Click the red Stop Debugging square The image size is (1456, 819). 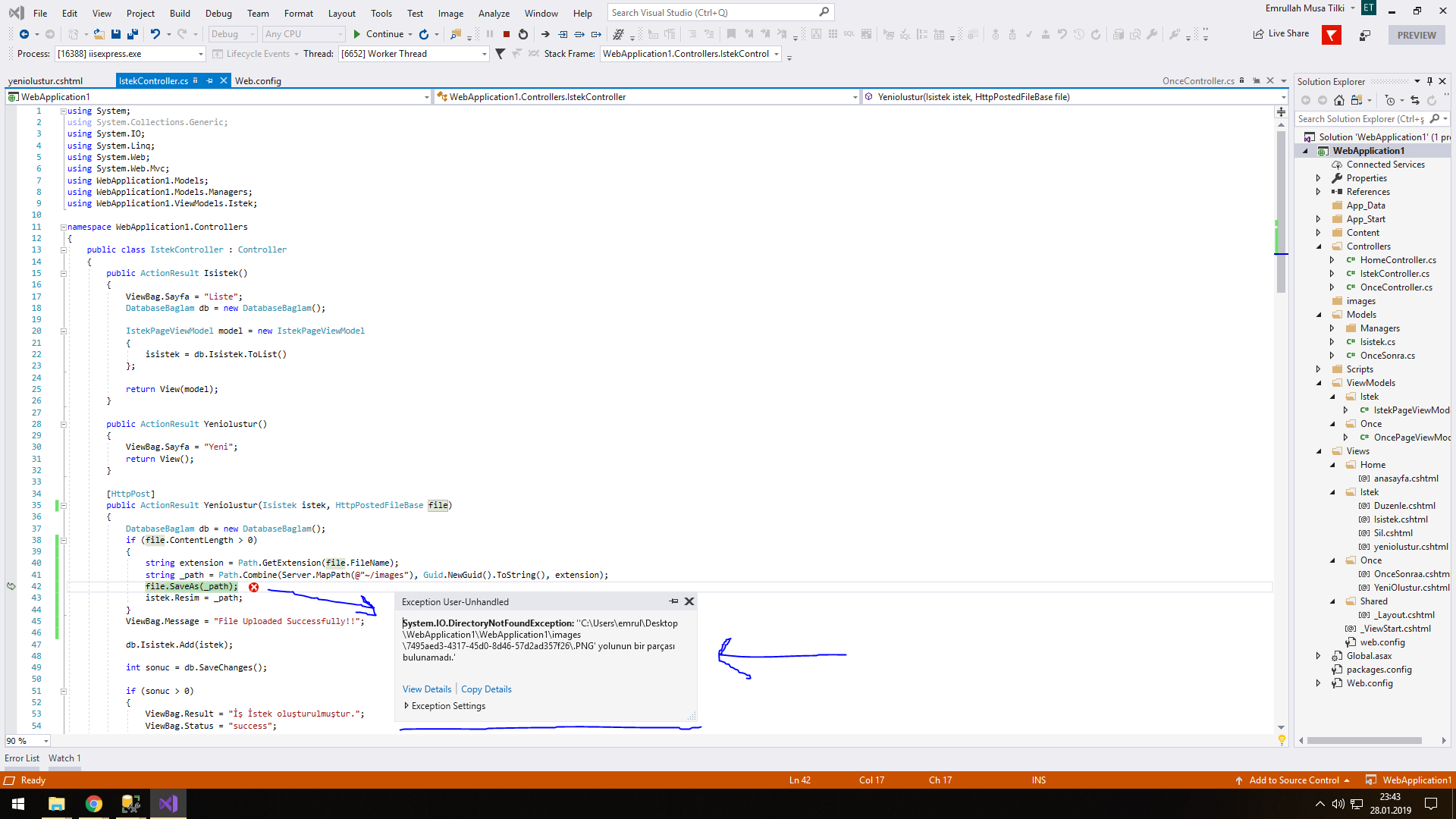(x=507, y=34)
